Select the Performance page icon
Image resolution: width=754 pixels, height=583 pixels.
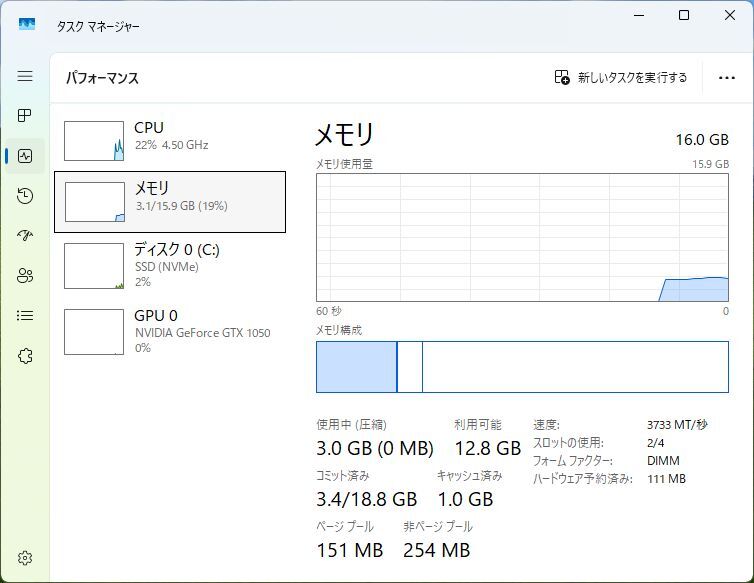click(x=25, y=156)
